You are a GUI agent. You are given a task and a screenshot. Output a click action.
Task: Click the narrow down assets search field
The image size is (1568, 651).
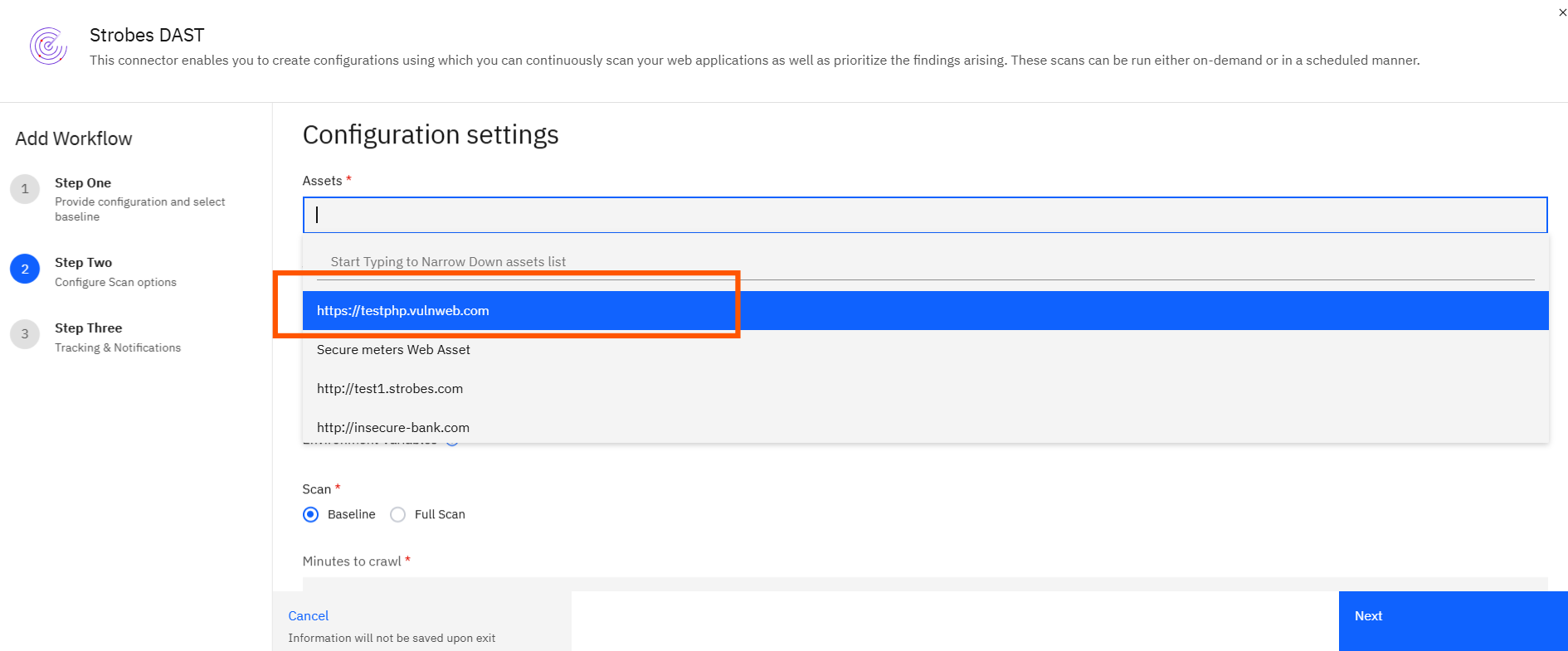924,262
